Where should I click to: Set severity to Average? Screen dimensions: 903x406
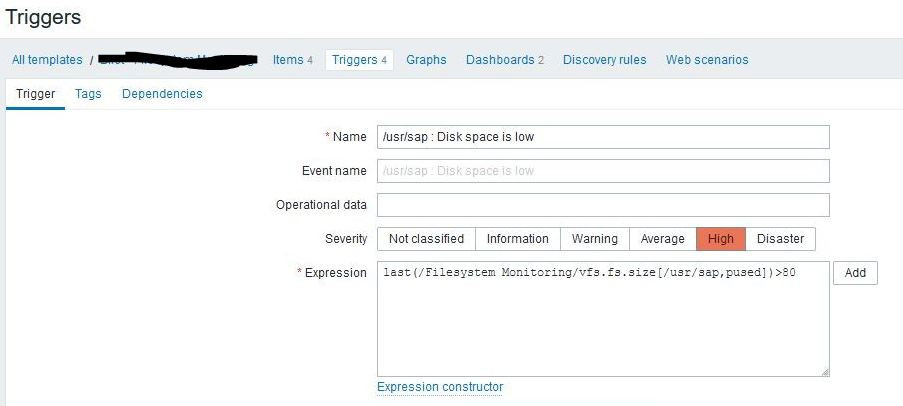tap(662, 239)
